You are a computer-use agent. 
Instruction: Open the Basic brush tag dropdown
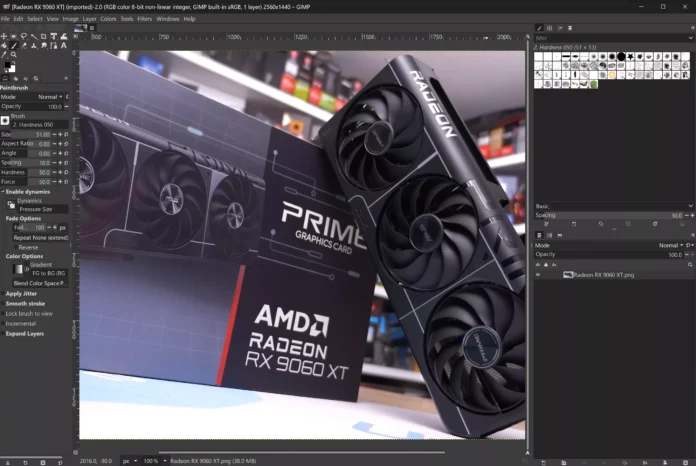click(610, 206)
